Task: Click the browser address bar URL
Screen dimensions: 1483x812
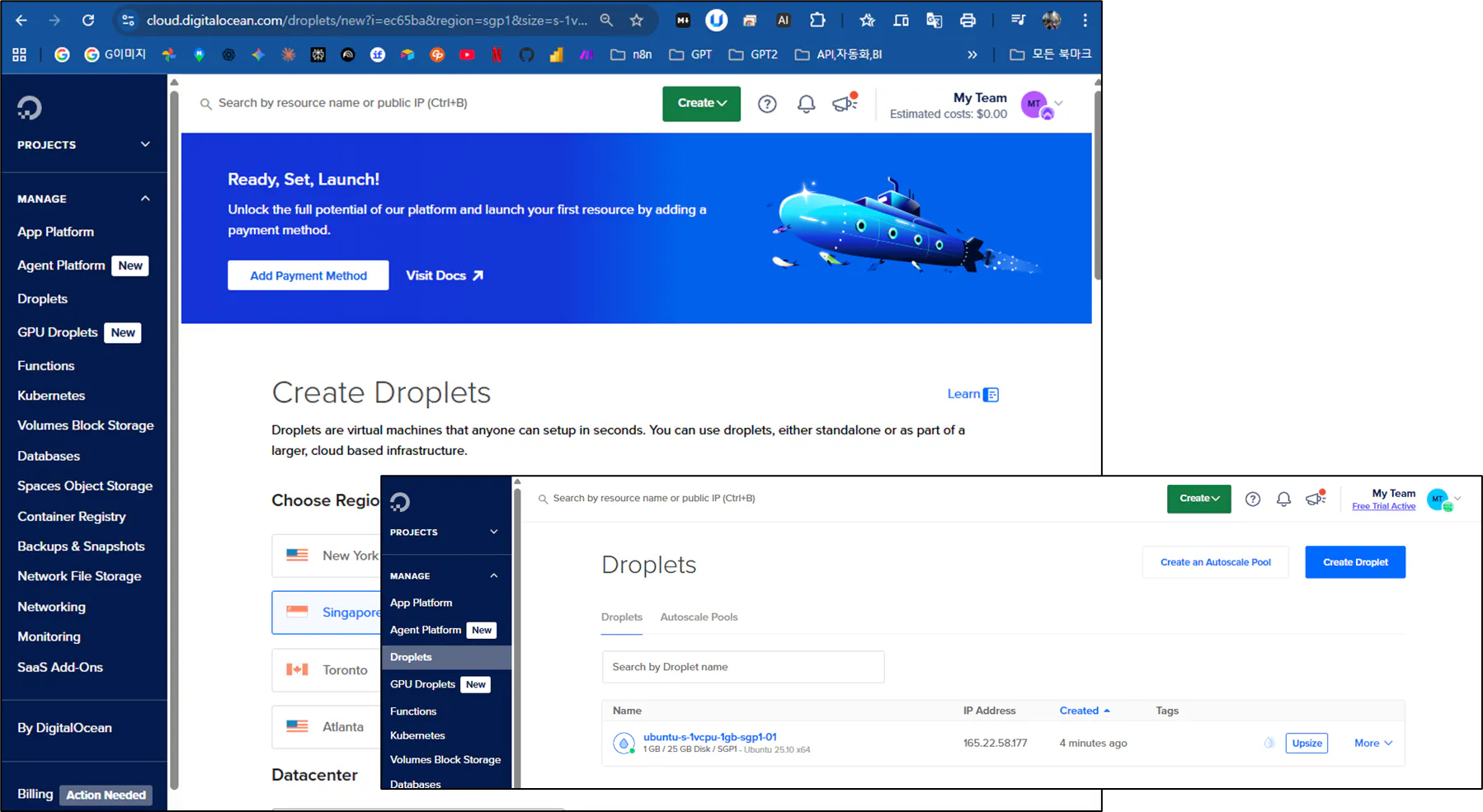Action: click(x=367, y=21)
